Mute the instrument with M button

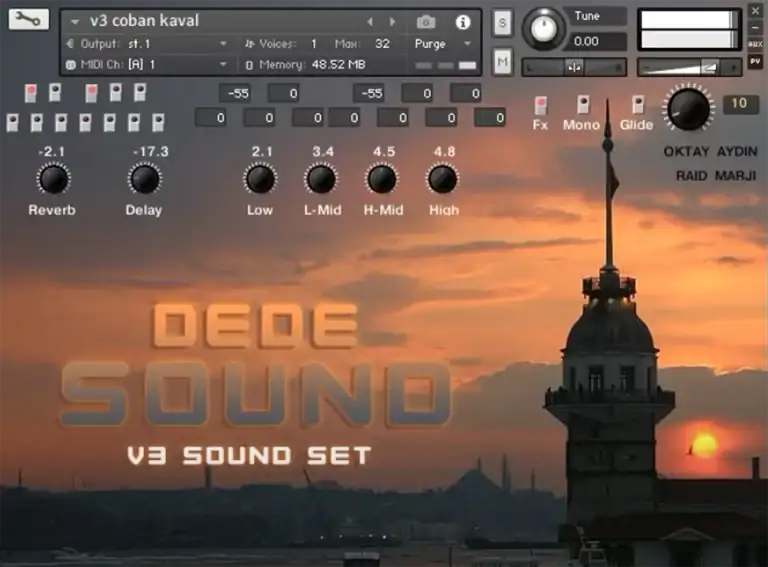tap(502, 61)
